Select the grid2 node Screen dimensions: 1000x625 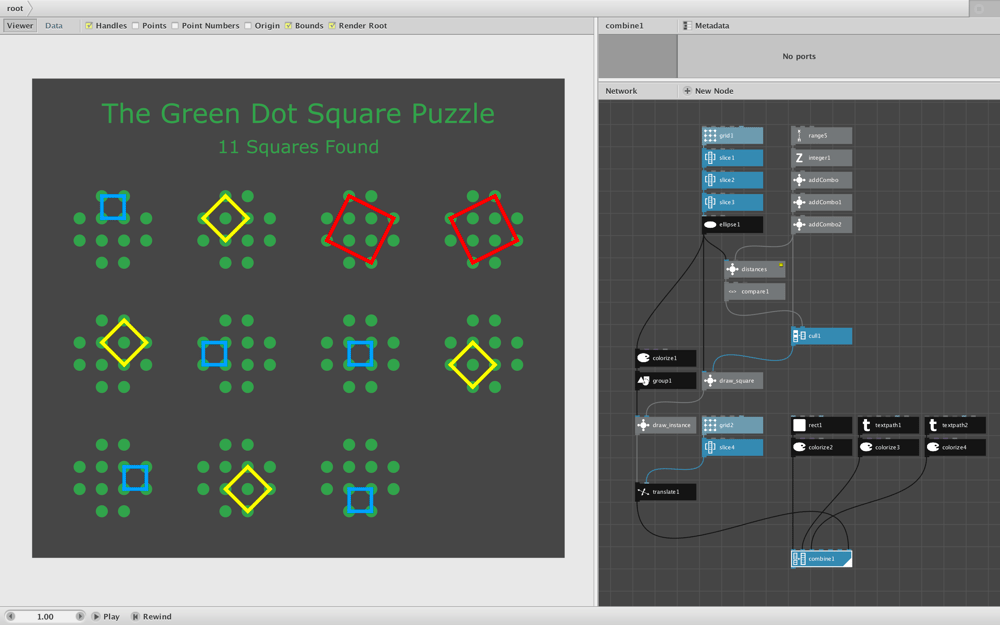tap(732, 425)
